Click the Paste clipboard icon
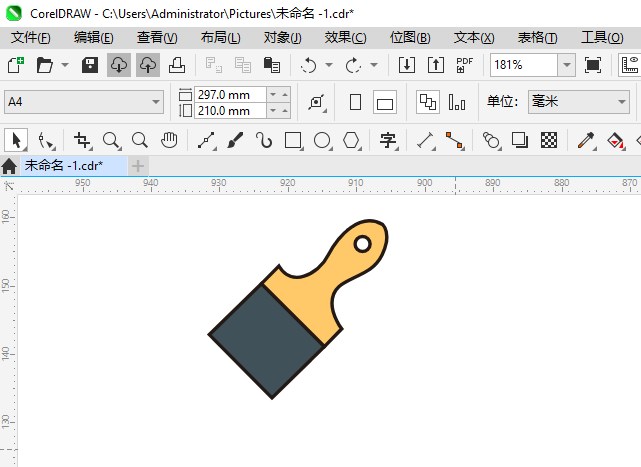Screen dimensions: 641x467 [x=272, y=65]
